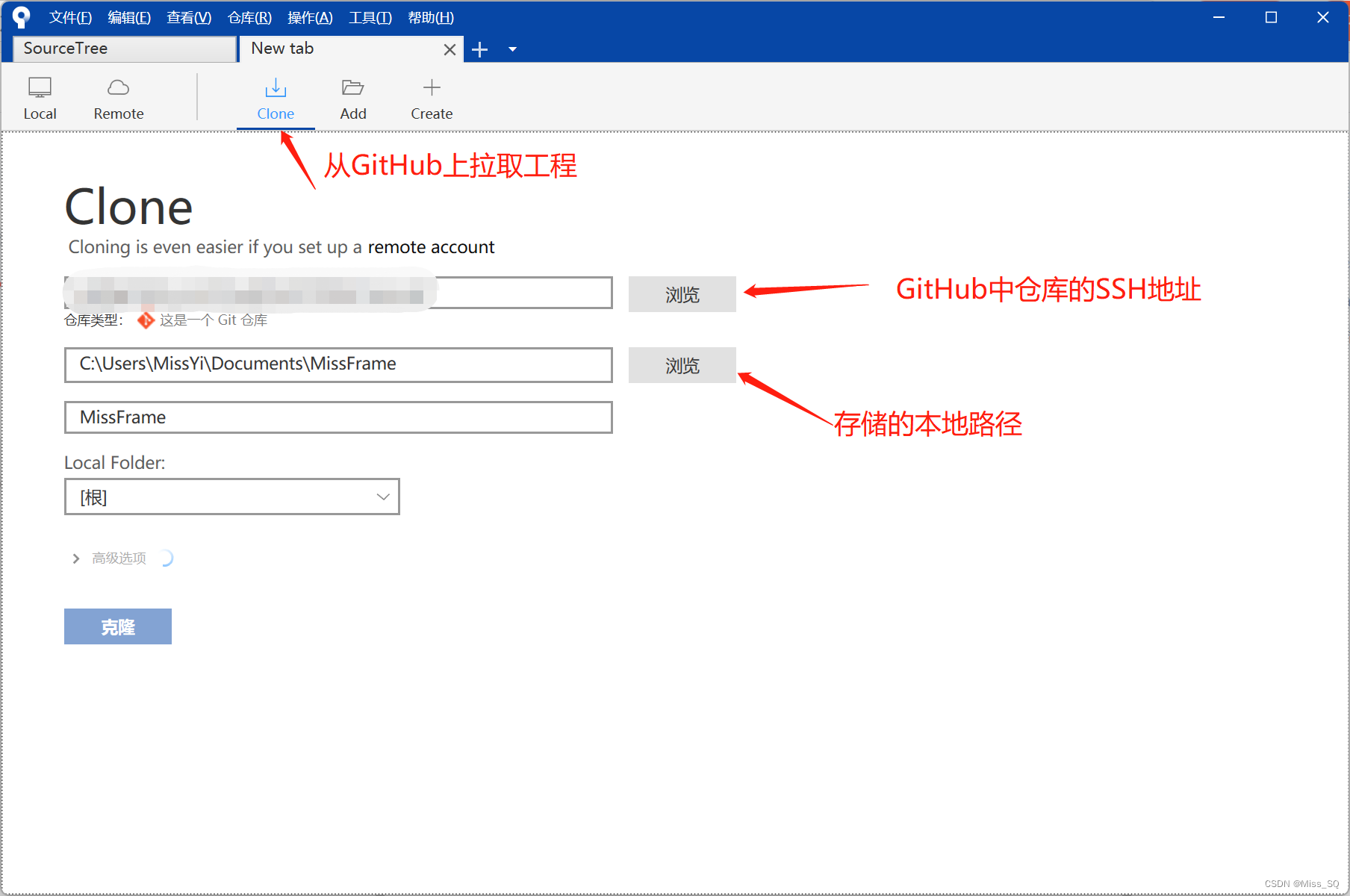
Task: Click the remote account link
Action: pyautogui.click(x=431, y=247)
